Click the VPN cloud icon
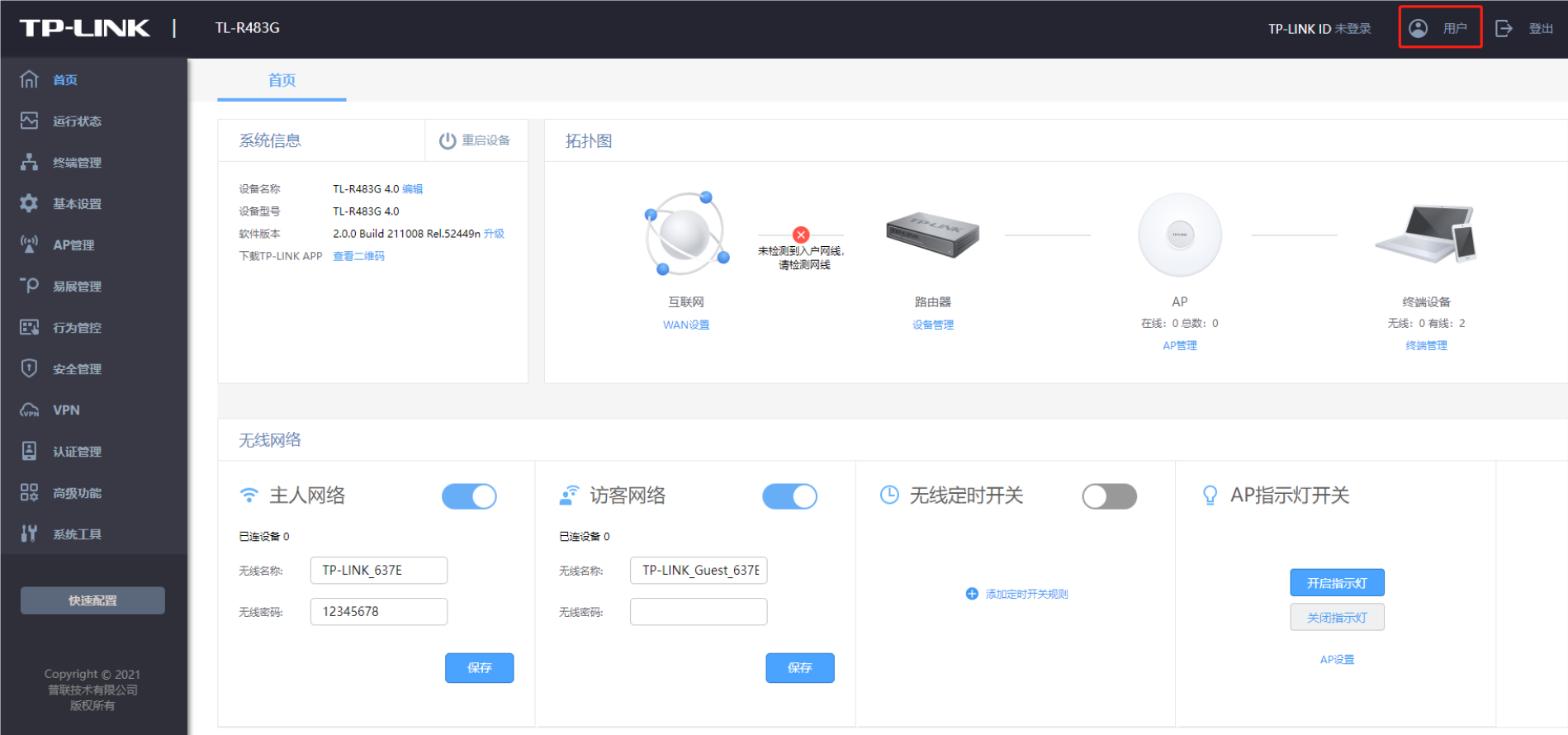The height and width of the screenshot is (735, 1568). click(x=29, y=410)
